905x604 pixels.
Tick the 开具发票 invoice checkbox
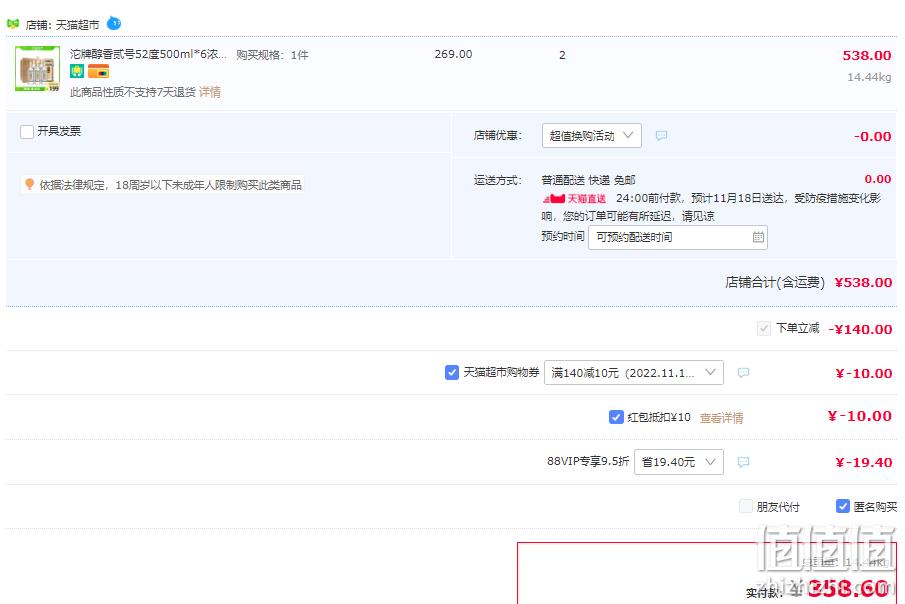click(x=27, y=132)
